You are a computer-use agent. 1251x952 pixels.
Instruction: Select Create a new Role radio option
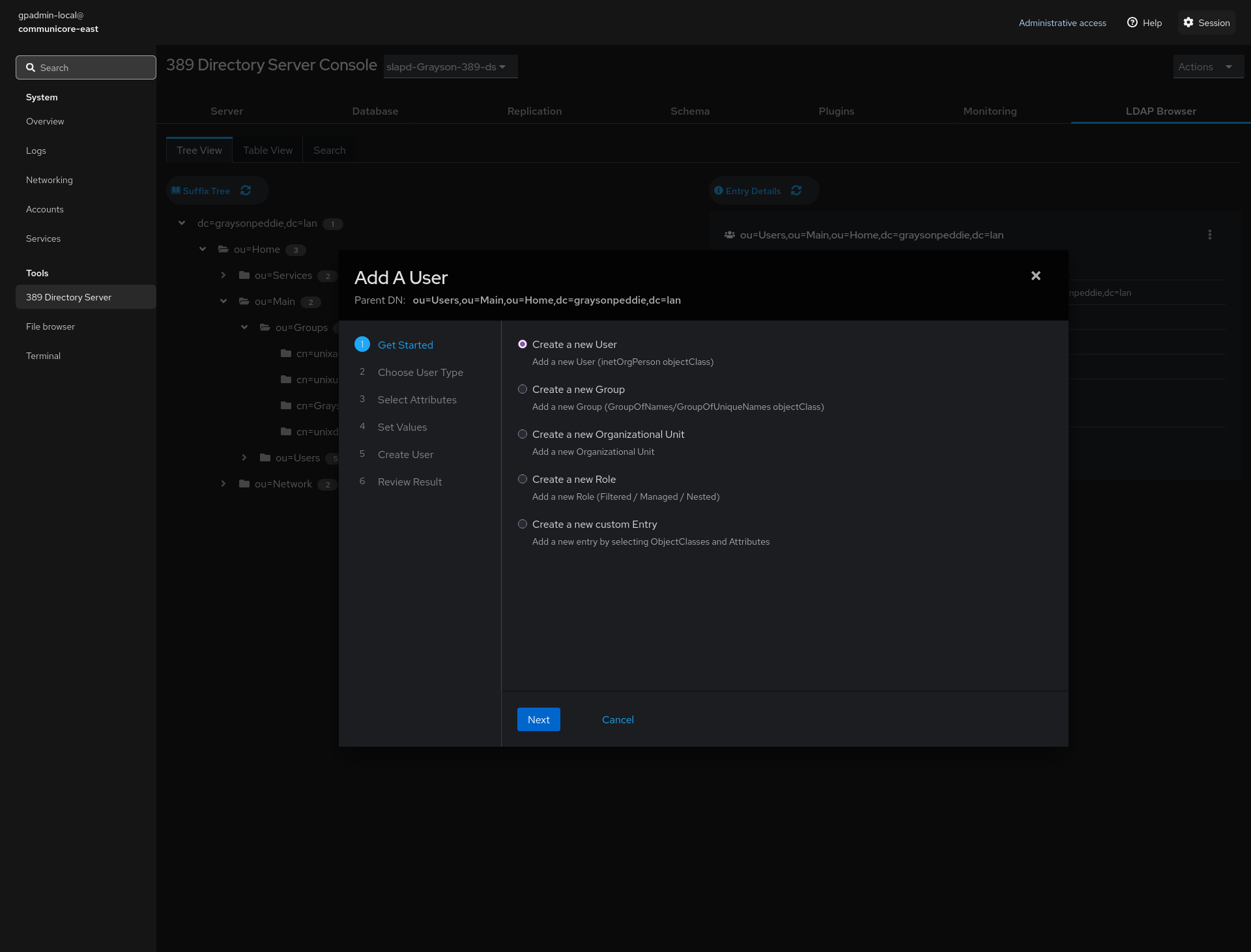click(x=523, y=479)
